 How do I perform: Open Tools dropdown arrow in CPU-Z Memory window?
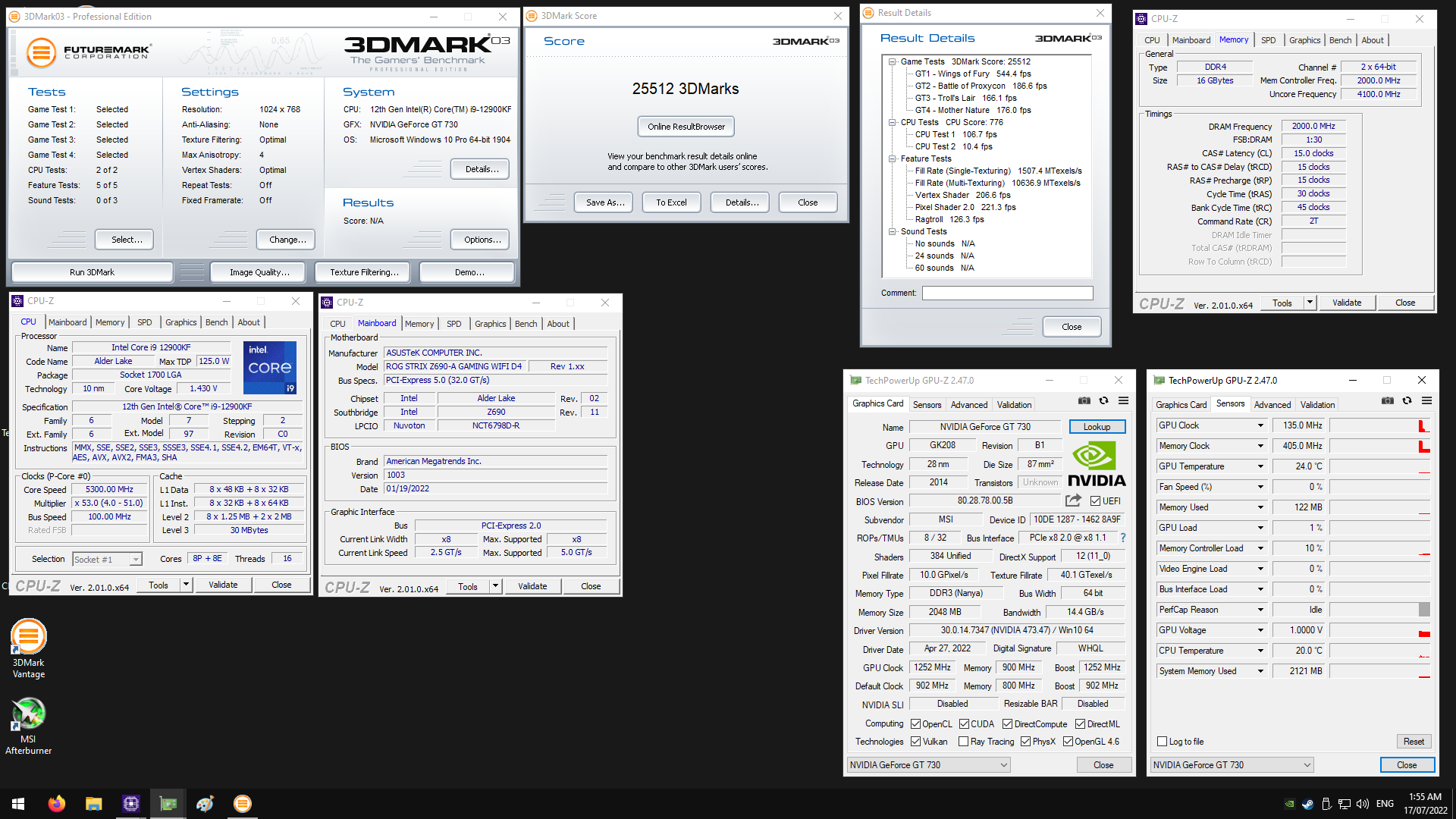(1310, 303)
